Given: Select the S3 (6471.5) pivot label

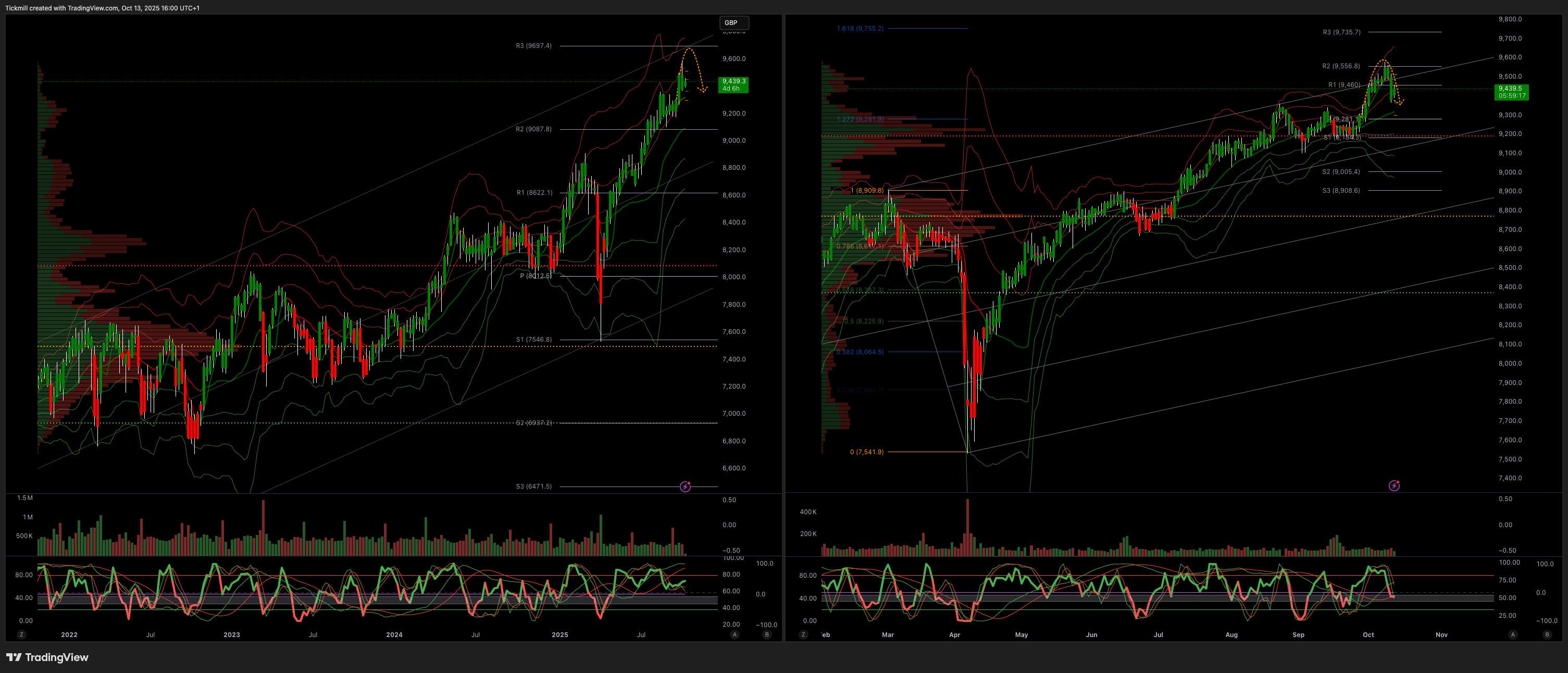Looking at the screenshot, I should (x=533, y=486).
